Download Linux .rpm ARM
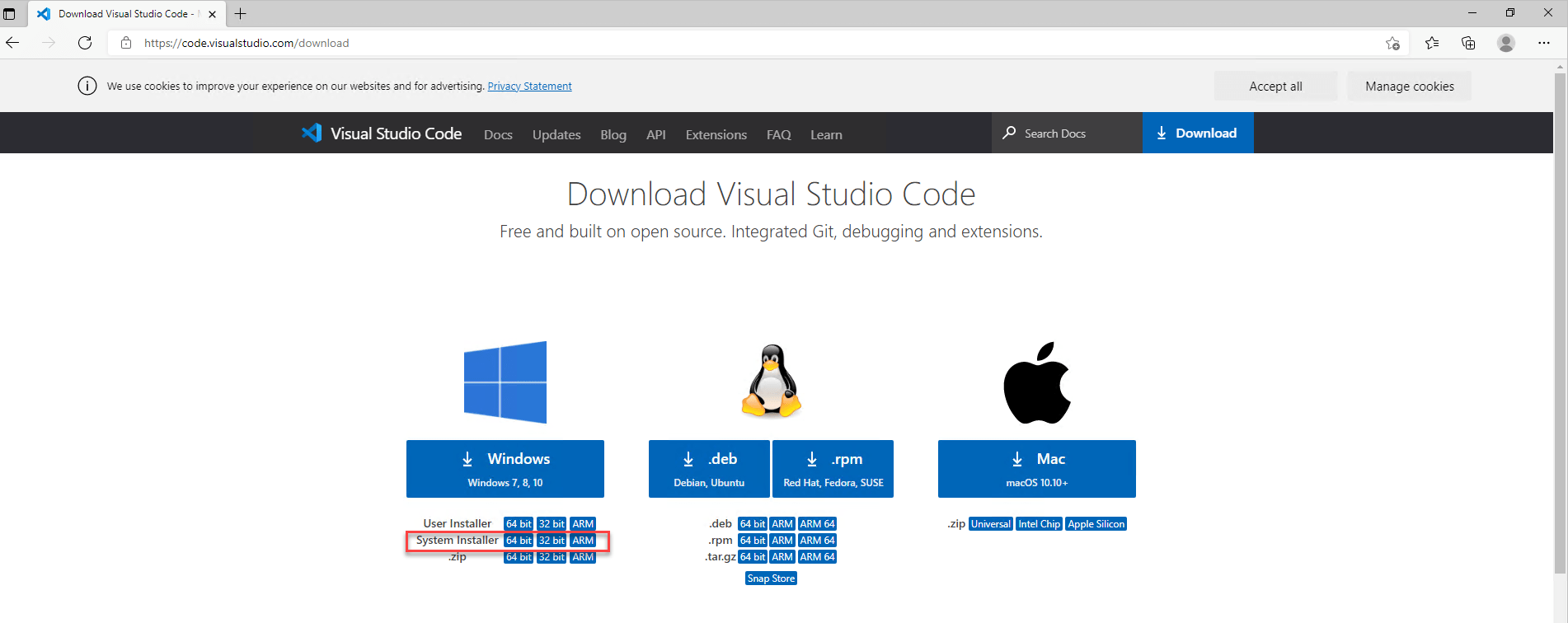The height and width of the screenshot is (623, 1568). pyautogui.click(x=782, y=541)
